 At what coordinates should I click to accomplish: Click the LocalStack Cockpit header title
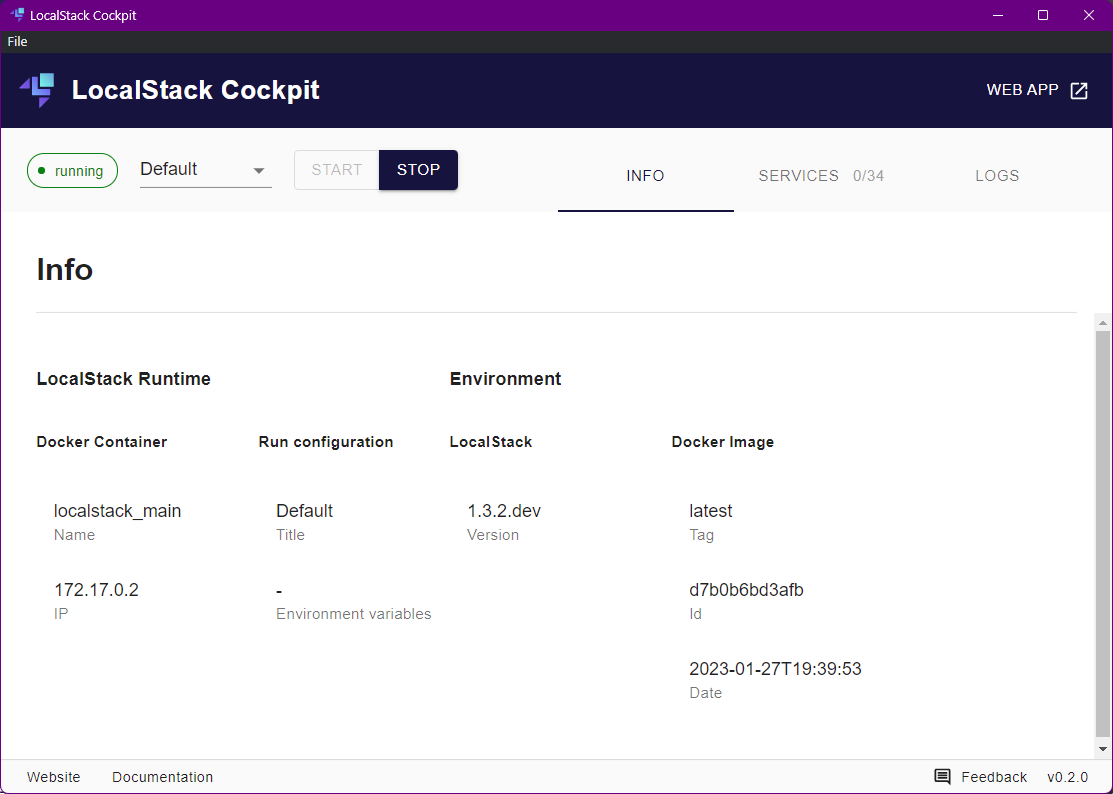[x=196, y=90]
